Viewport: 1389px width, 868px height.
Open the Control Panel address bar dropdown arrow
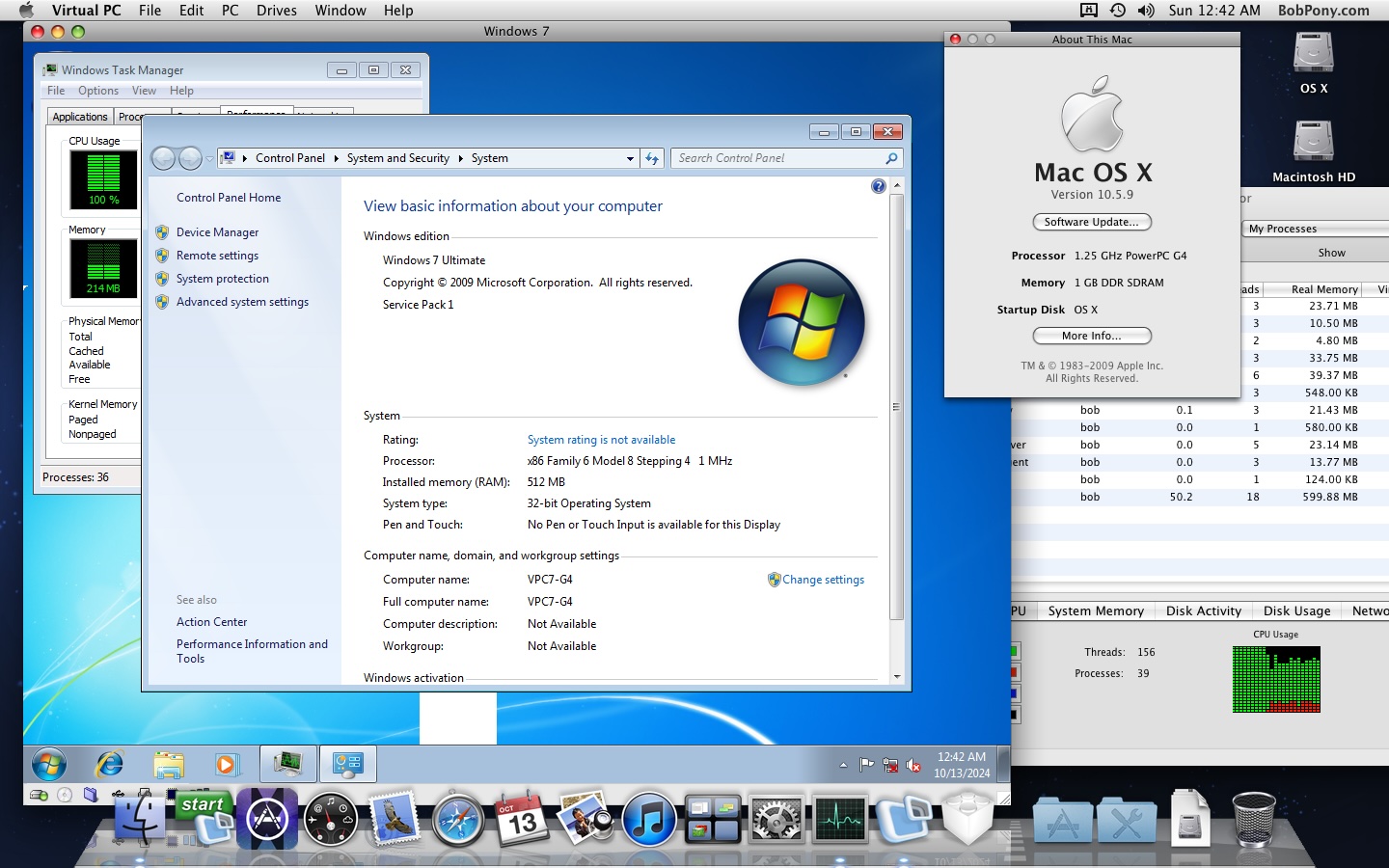pyautogui.click(x=630, y=157)
